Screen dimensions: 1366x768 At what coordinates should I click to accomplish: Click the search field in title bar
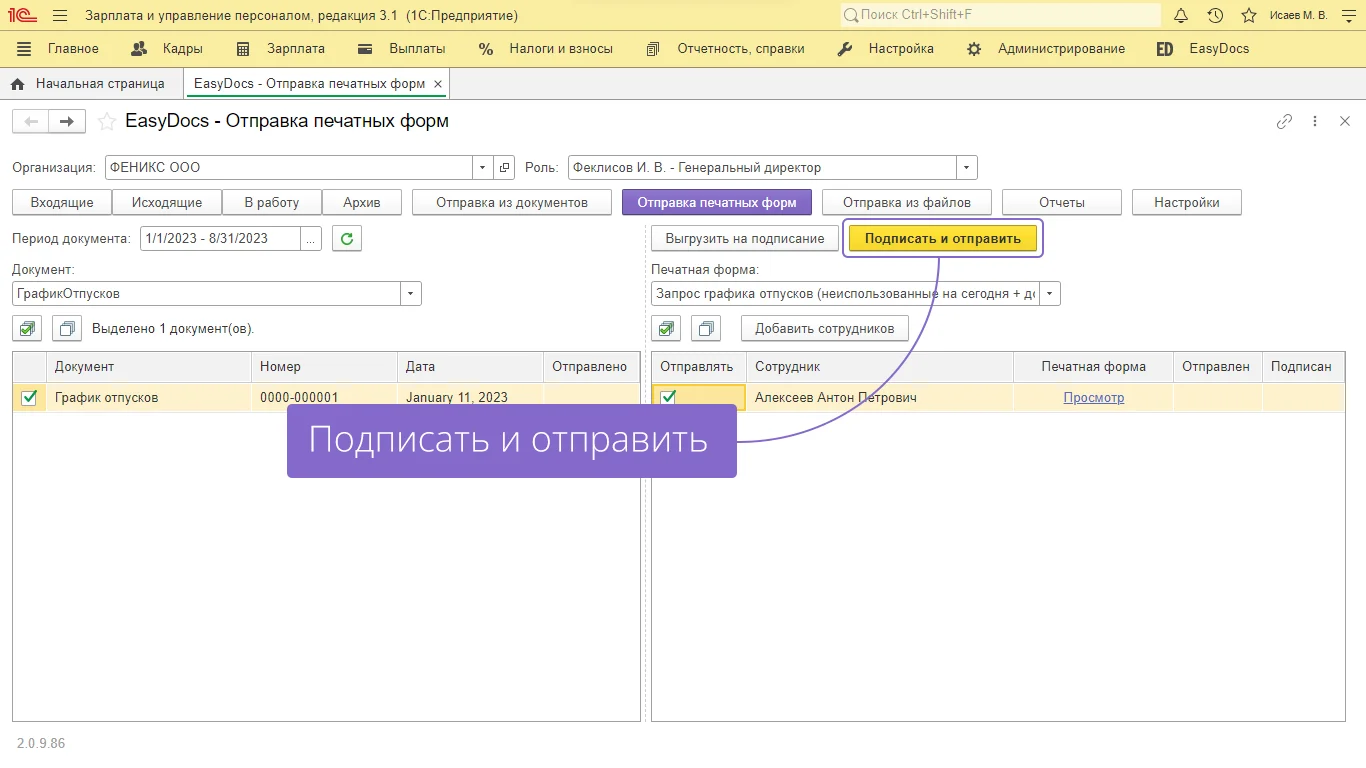pyautogui.click(x=1000, y=15)
